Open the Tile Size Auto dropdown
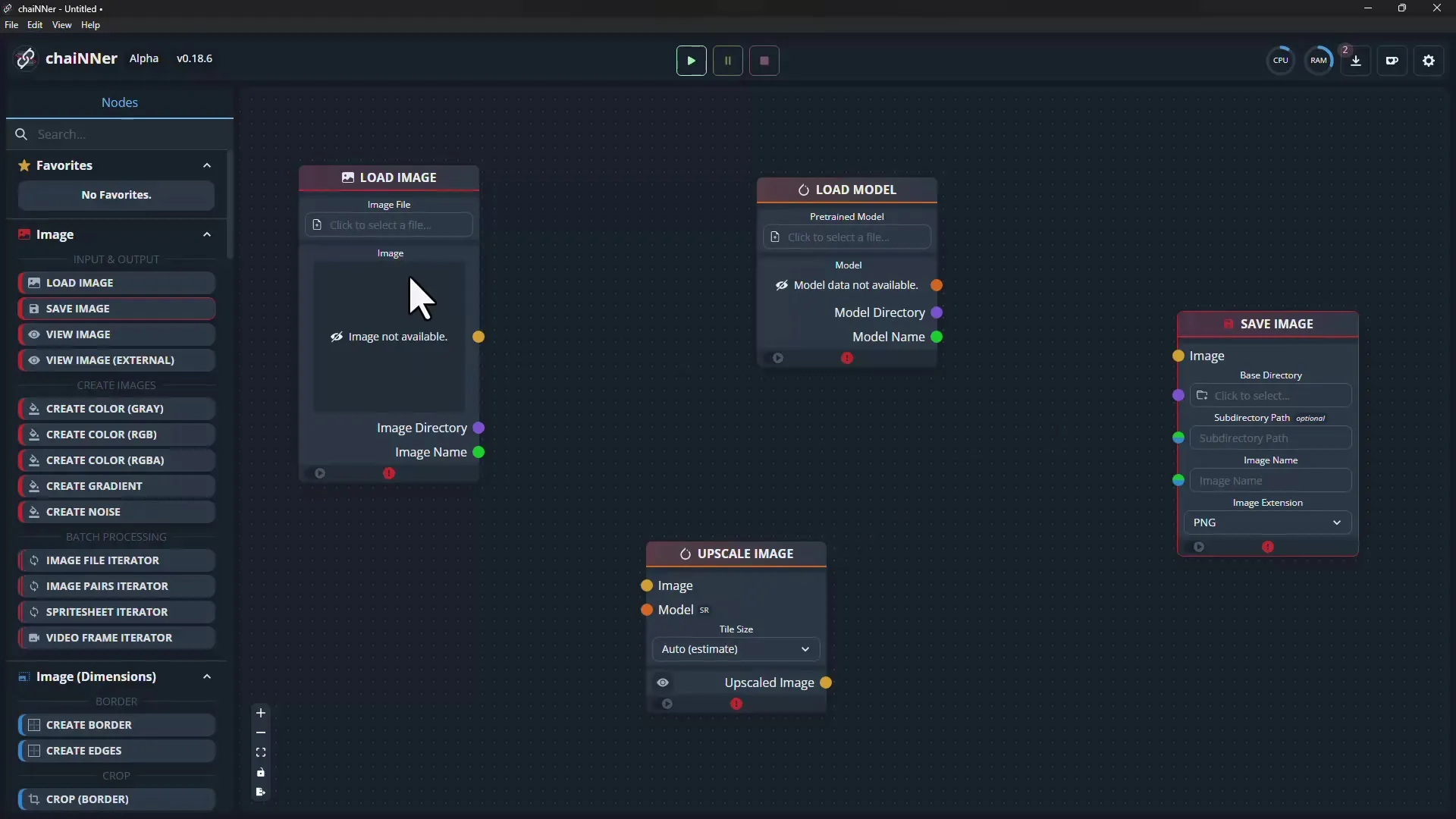This screenshot has width=1456, height=819. 736,649
